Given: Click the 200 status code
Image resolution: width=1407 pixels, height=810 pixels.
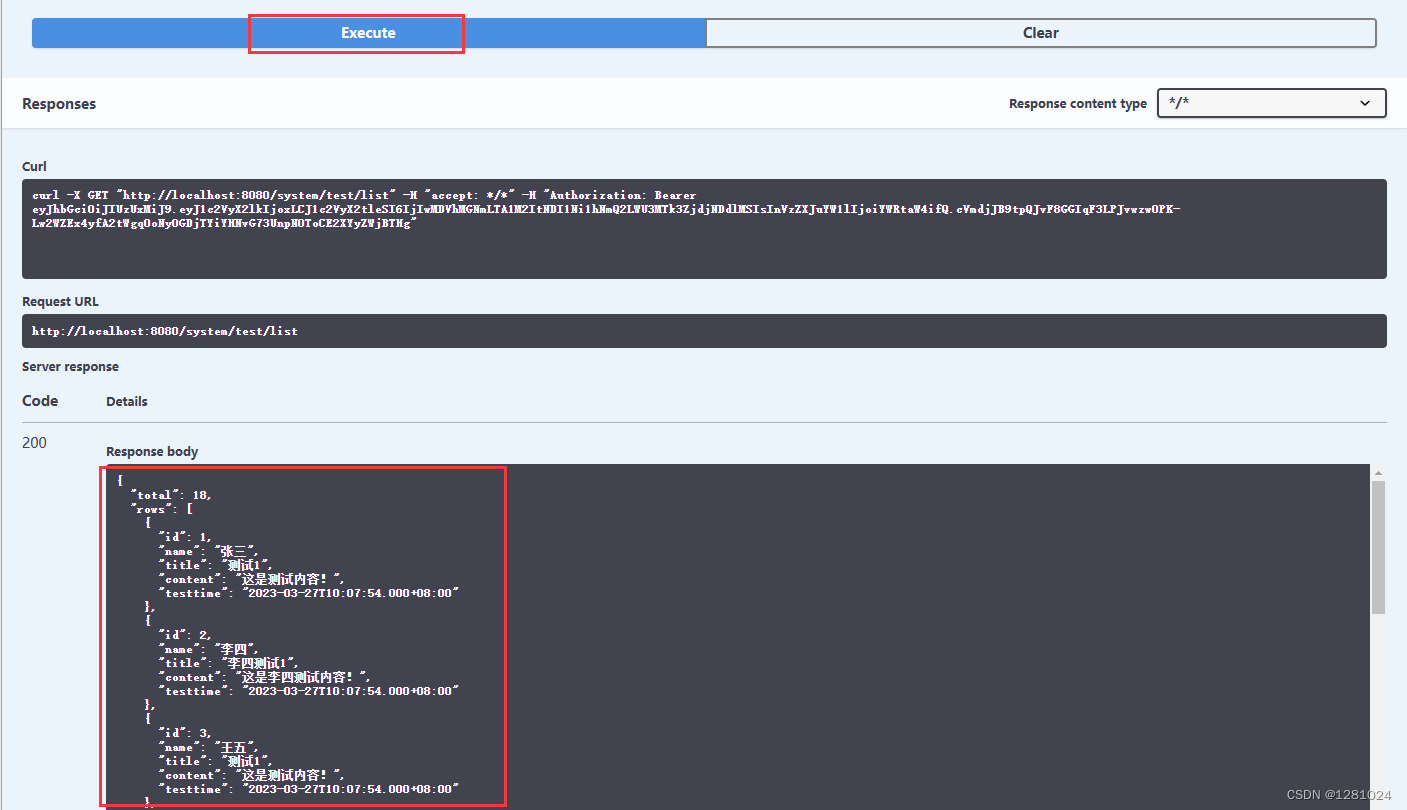Looking at the screenshot, I should 34,443.
